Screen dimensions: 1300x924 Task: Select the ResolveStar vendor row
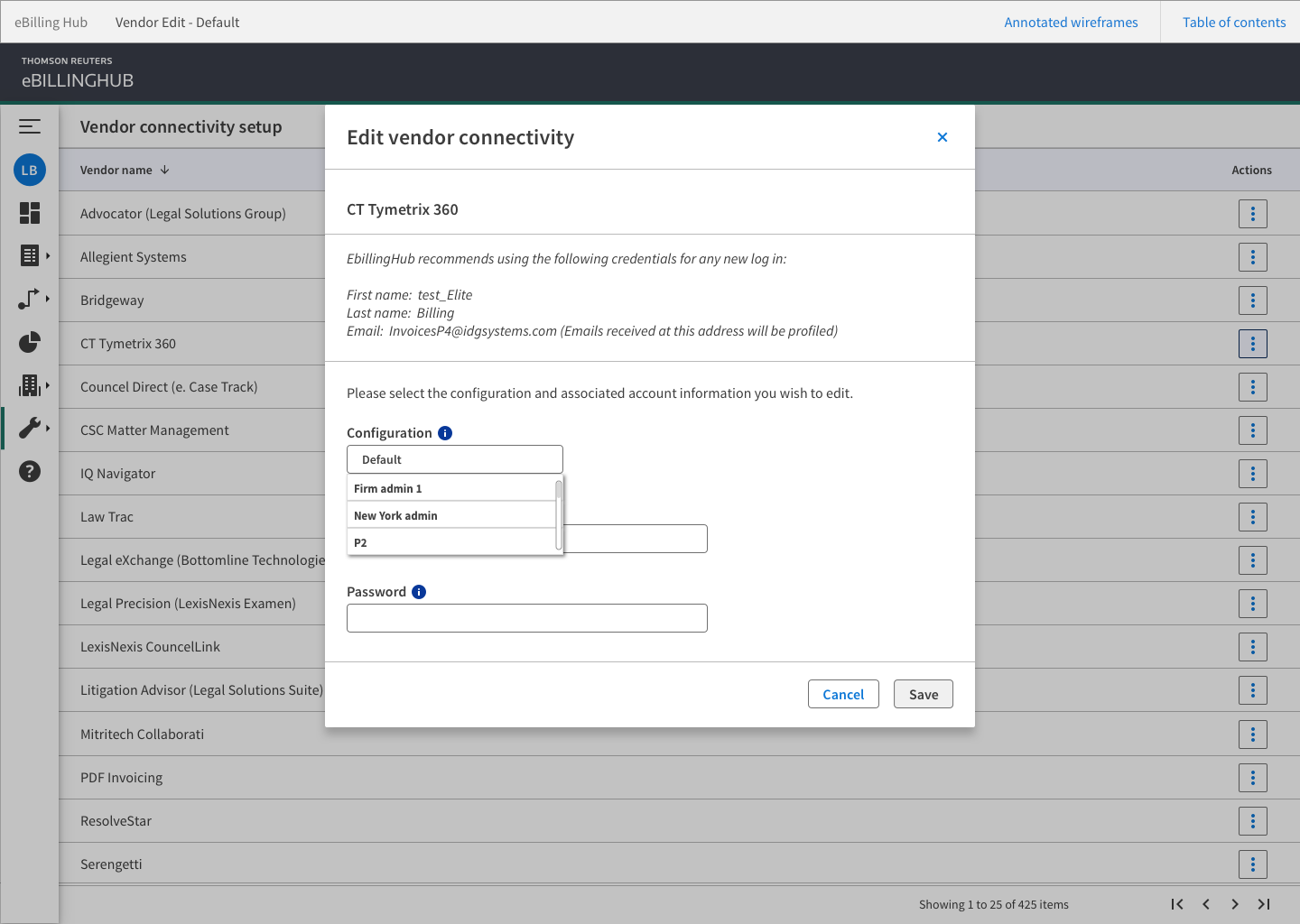(x=679, y=821)
